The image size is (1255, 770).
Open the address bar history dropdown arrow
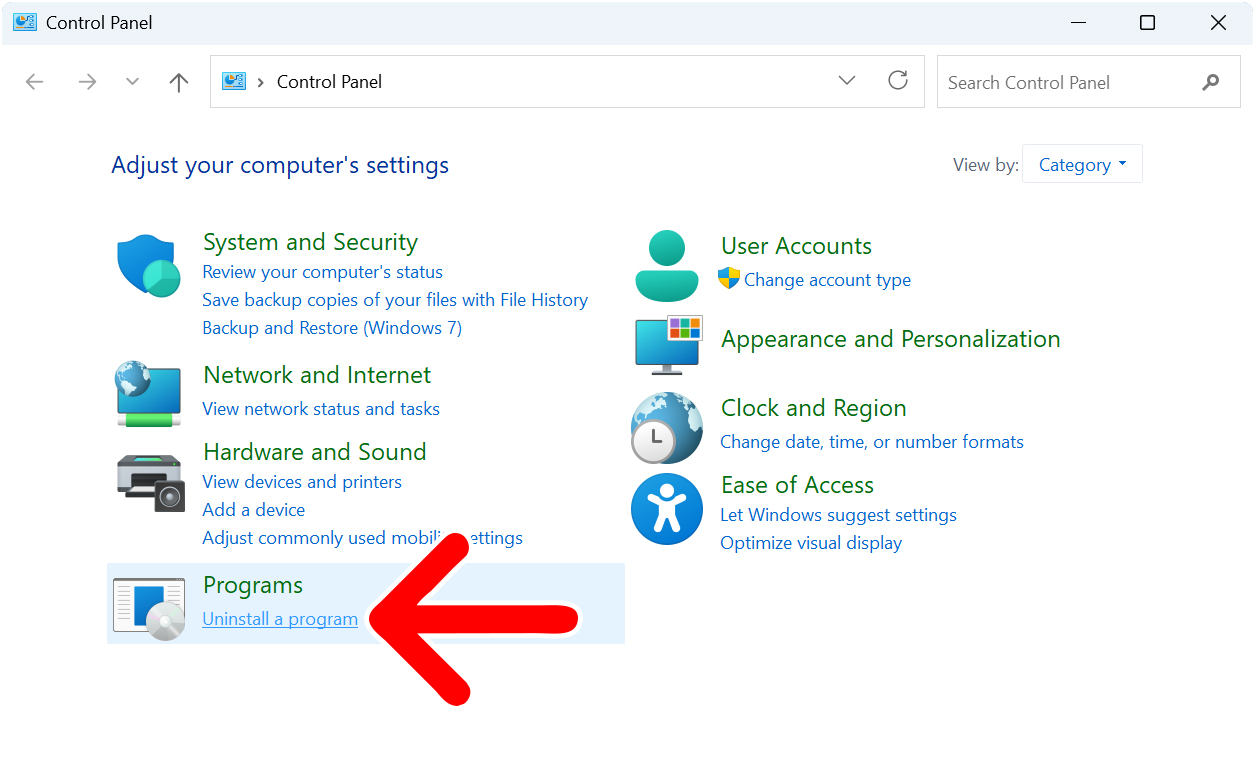pos(846,82)
